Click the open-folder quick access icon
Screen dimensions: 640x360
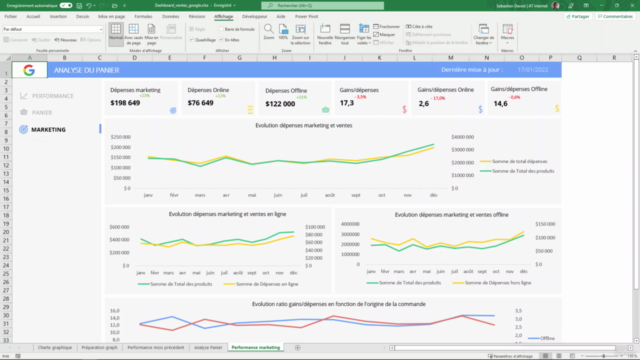tap(115, 6)
